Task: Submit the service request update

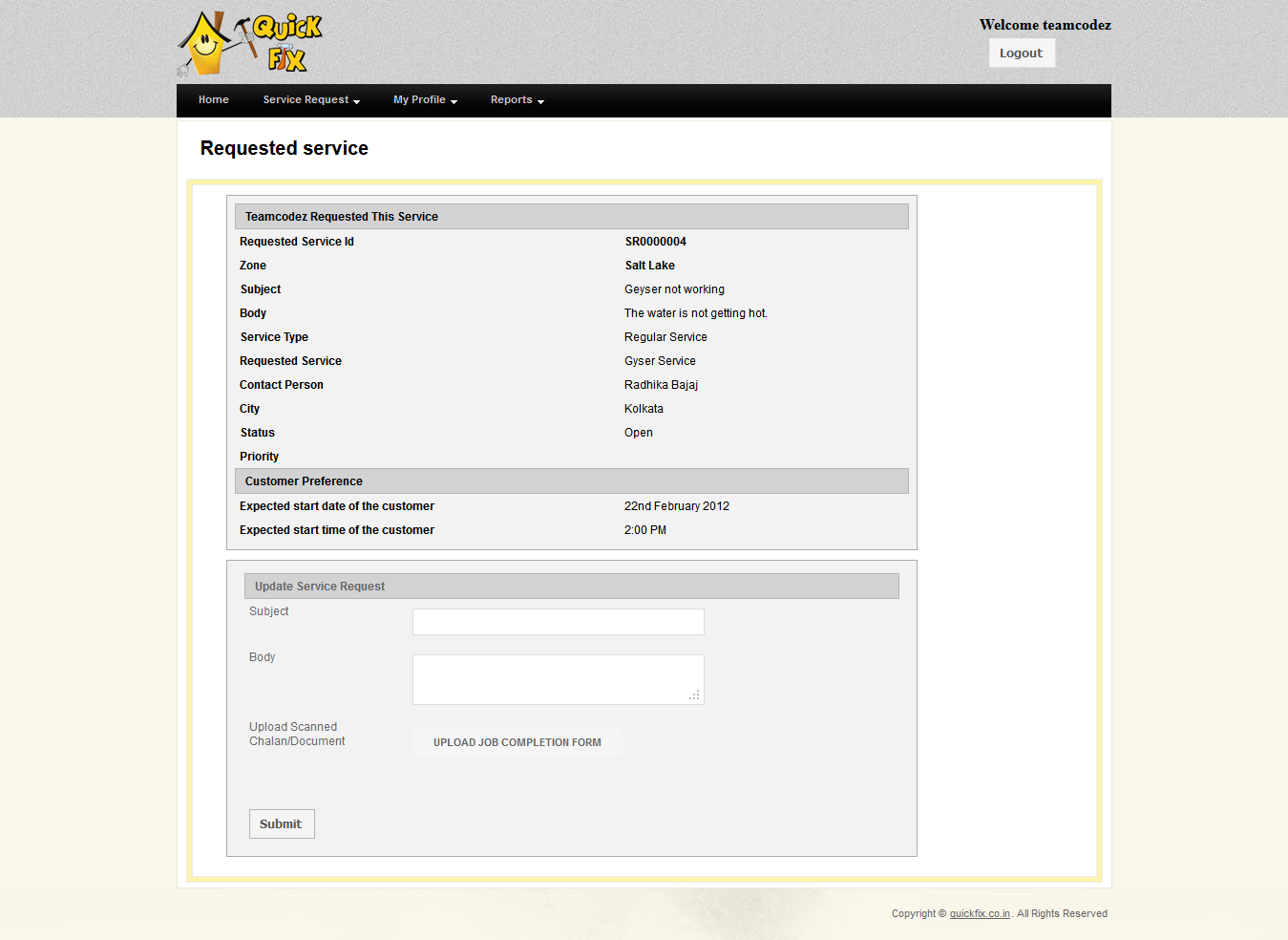Action: click(282, 824)
